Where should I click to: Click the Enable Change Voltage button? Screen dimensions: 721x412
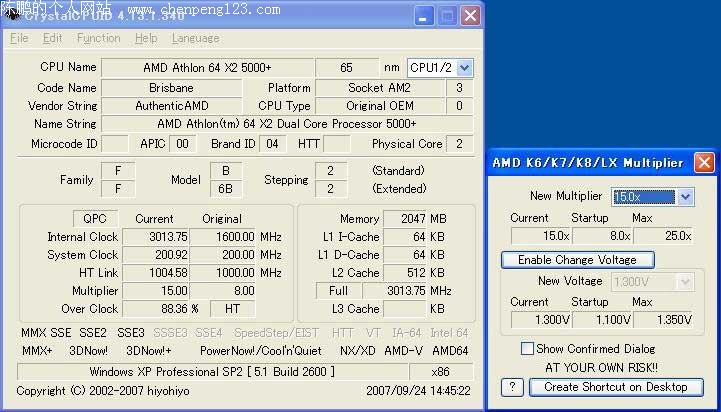coord(576,260)
